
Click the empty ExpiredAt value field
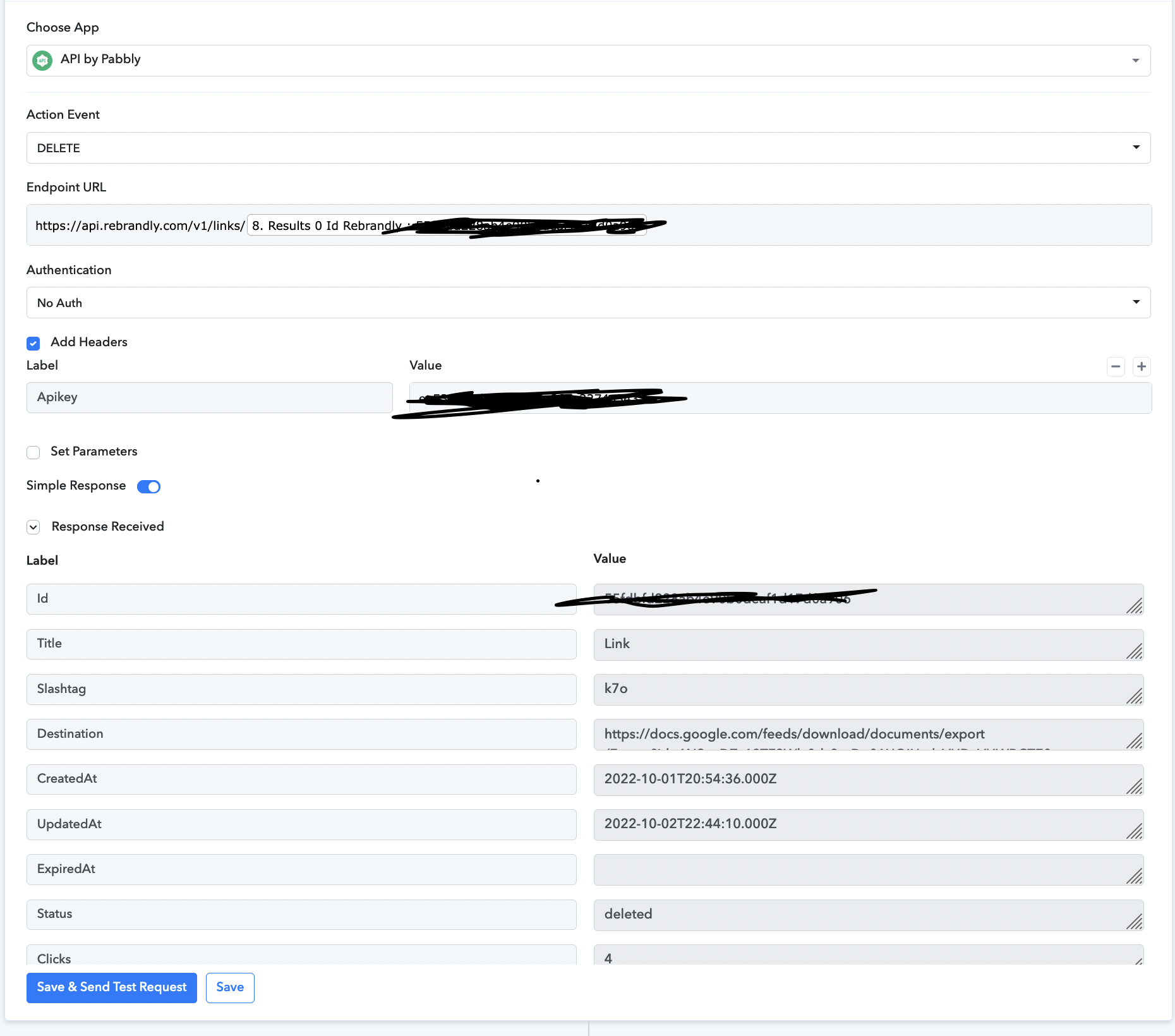pos(869,870)
